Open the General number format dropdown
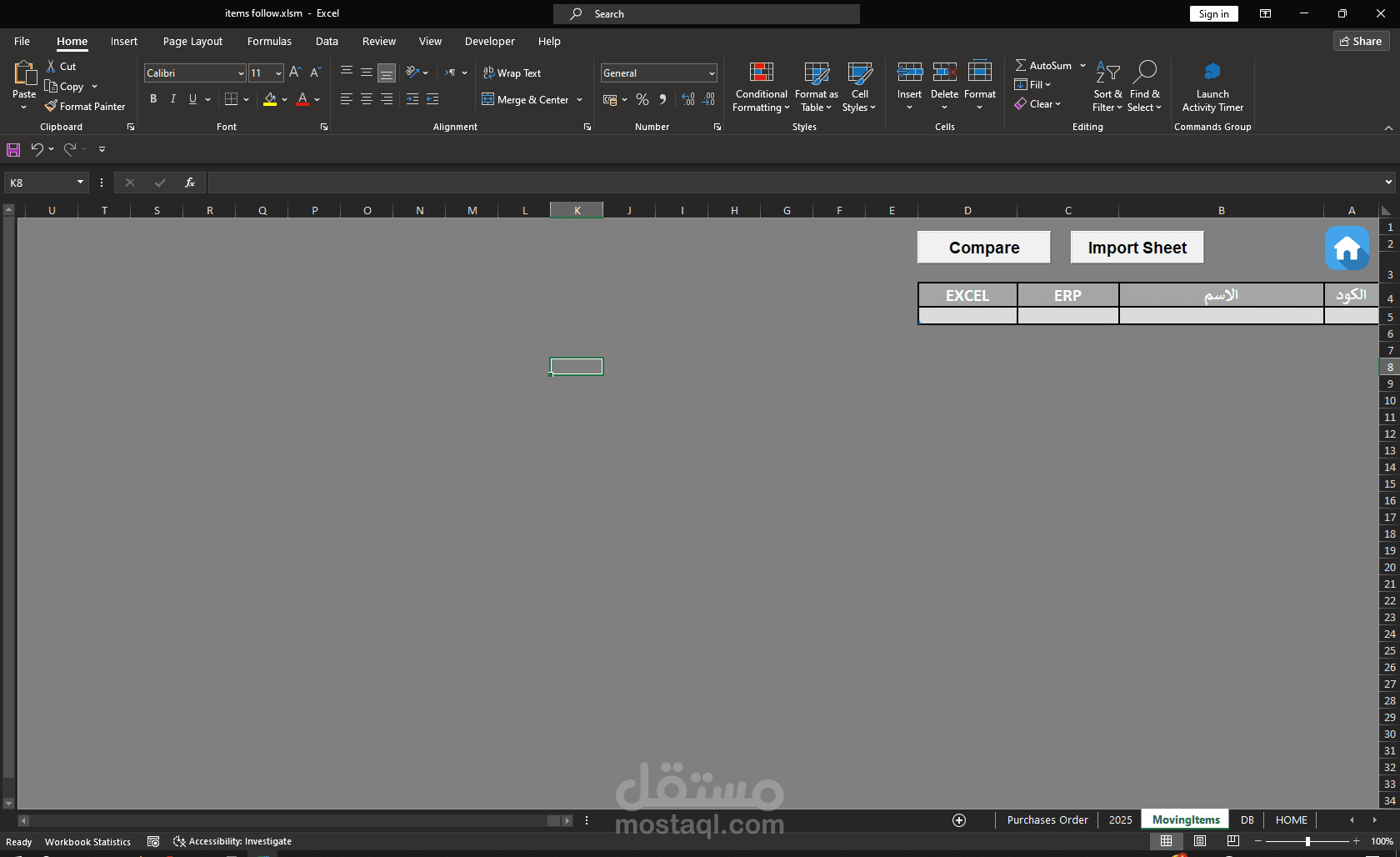 click(x=712, y=73)
